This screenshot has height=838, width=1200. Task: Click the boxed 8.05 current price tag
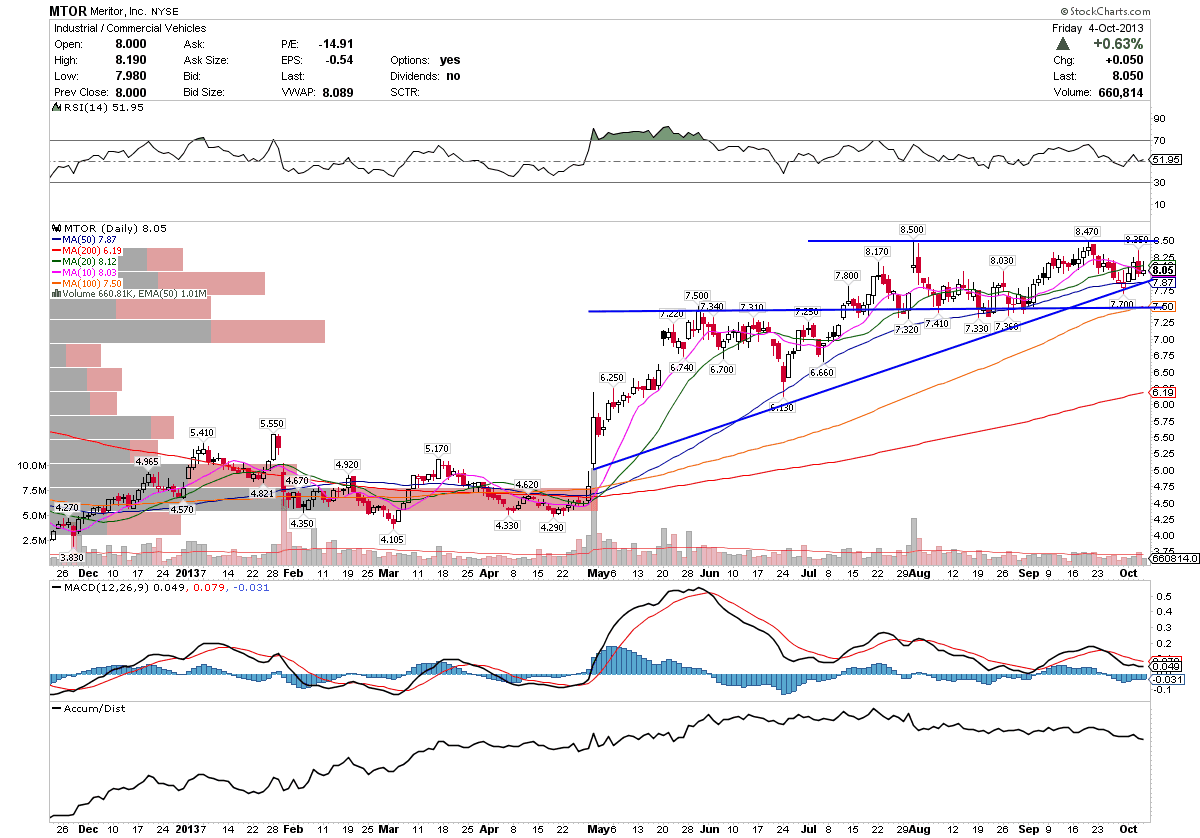pyautogui.click(x=1162, y=270)
